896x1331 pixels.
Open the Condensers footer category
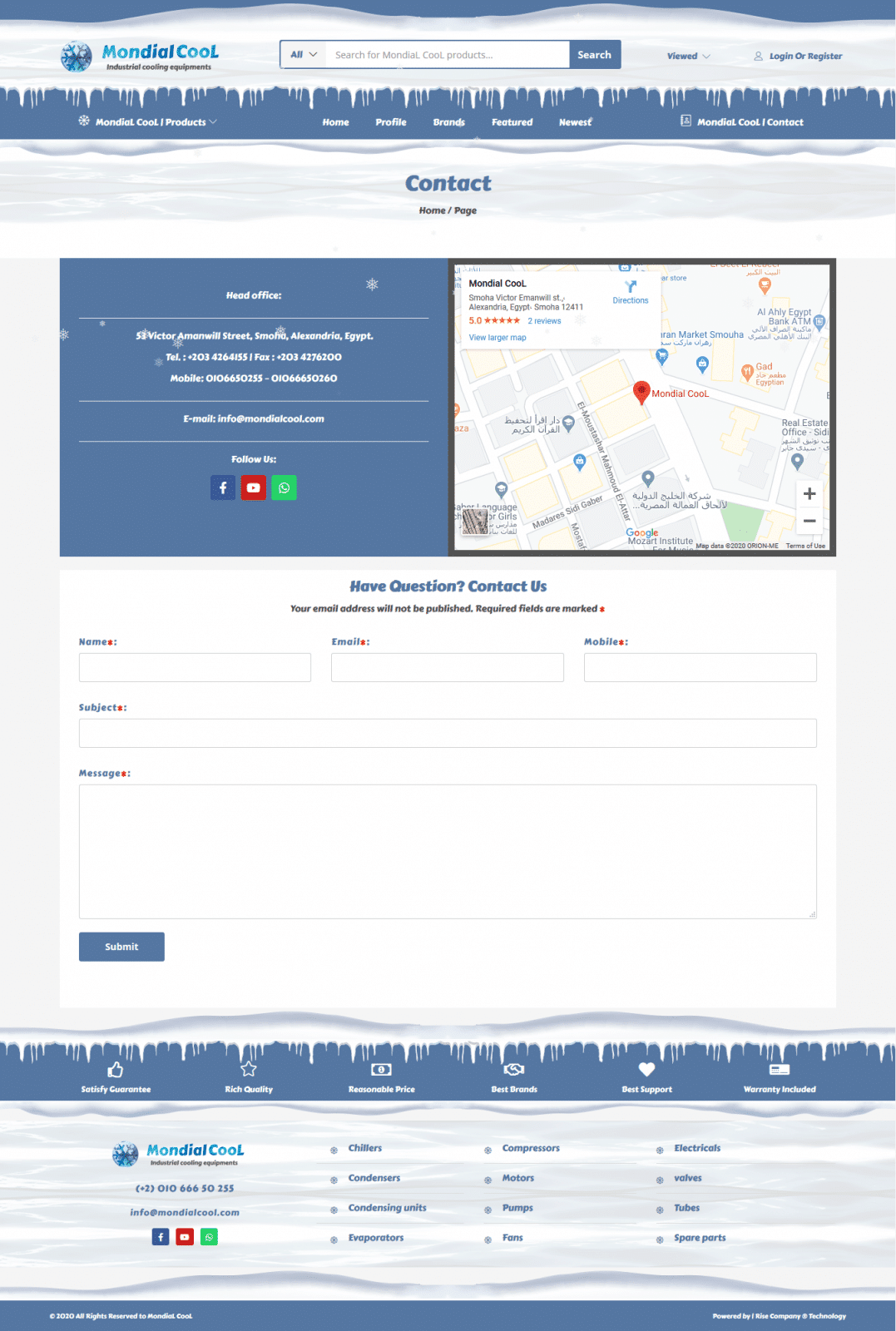[x=374, y=1178]
